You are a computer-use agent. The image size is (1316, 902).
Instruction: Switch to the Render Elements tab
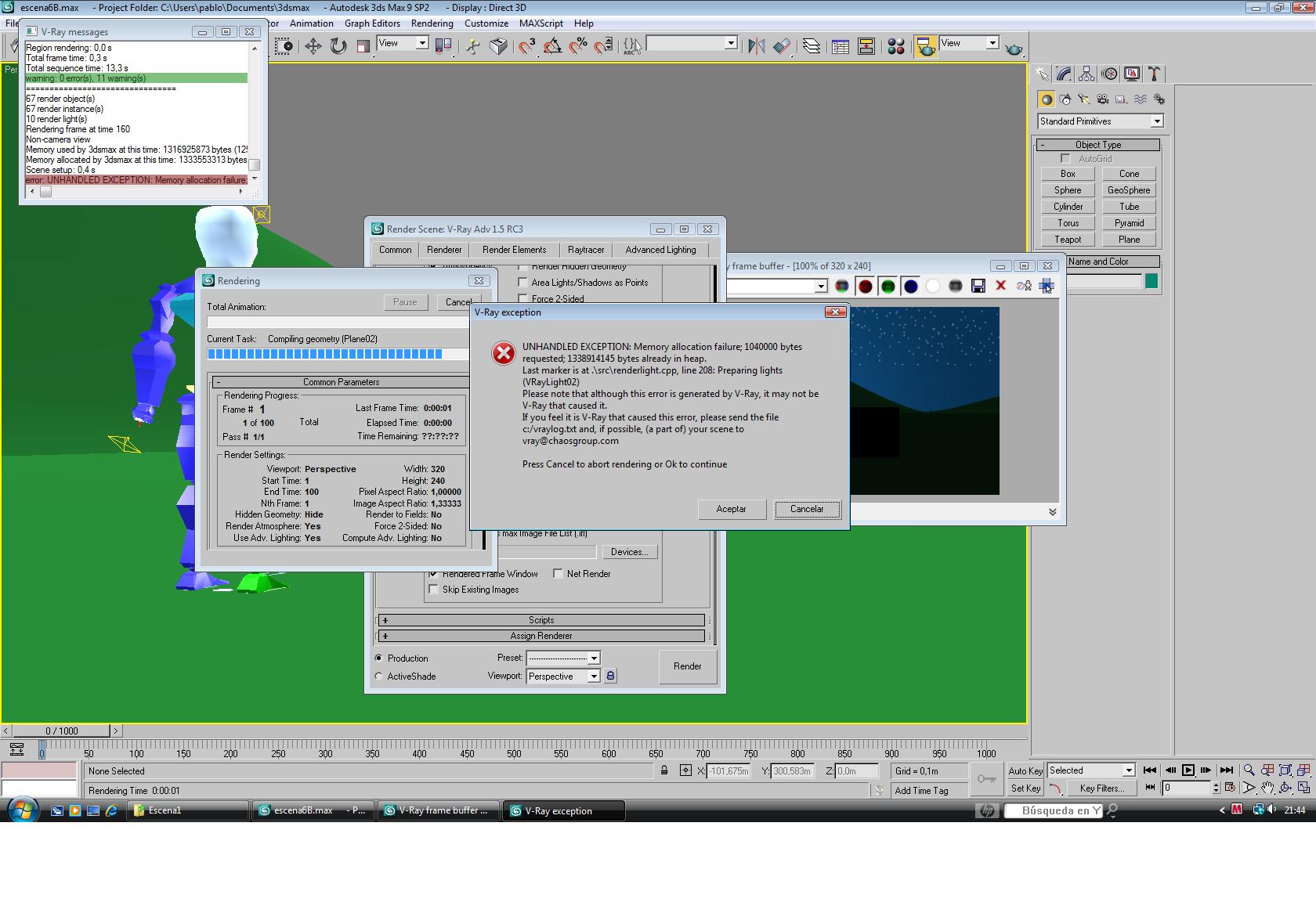tap(514, 250)
